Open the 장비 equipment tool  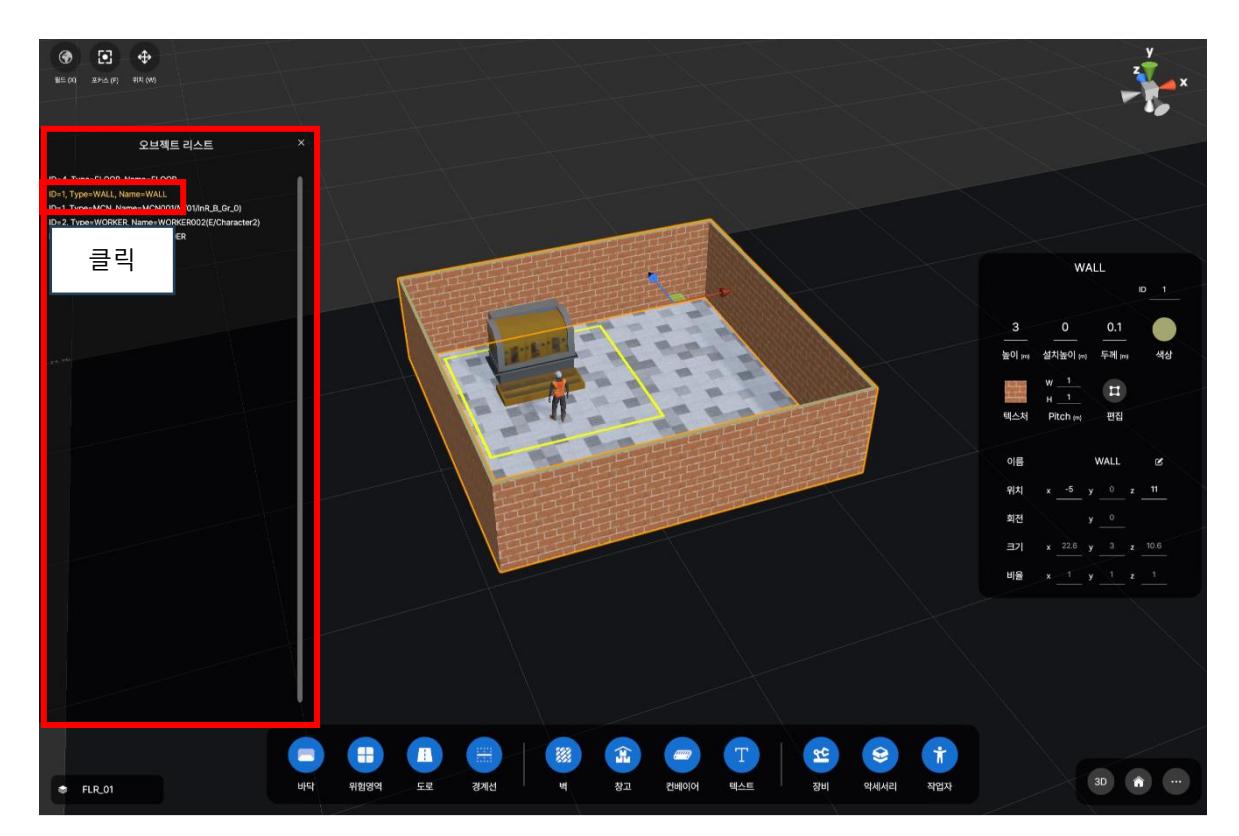818,757
